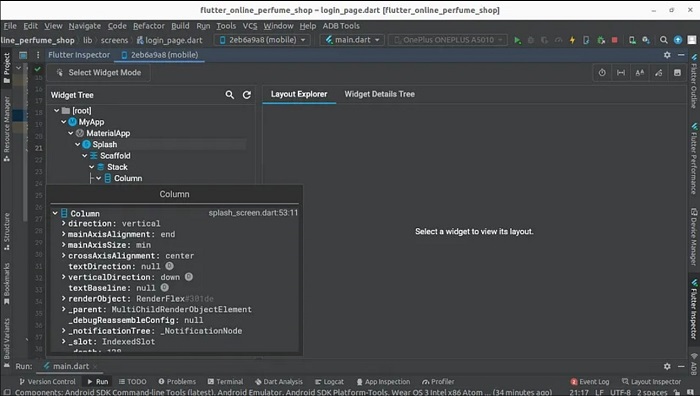Collapse the Stack node arrow
The height and width of the screenshot is (396, 700).
pyautogui.click(x=92, y=167)
